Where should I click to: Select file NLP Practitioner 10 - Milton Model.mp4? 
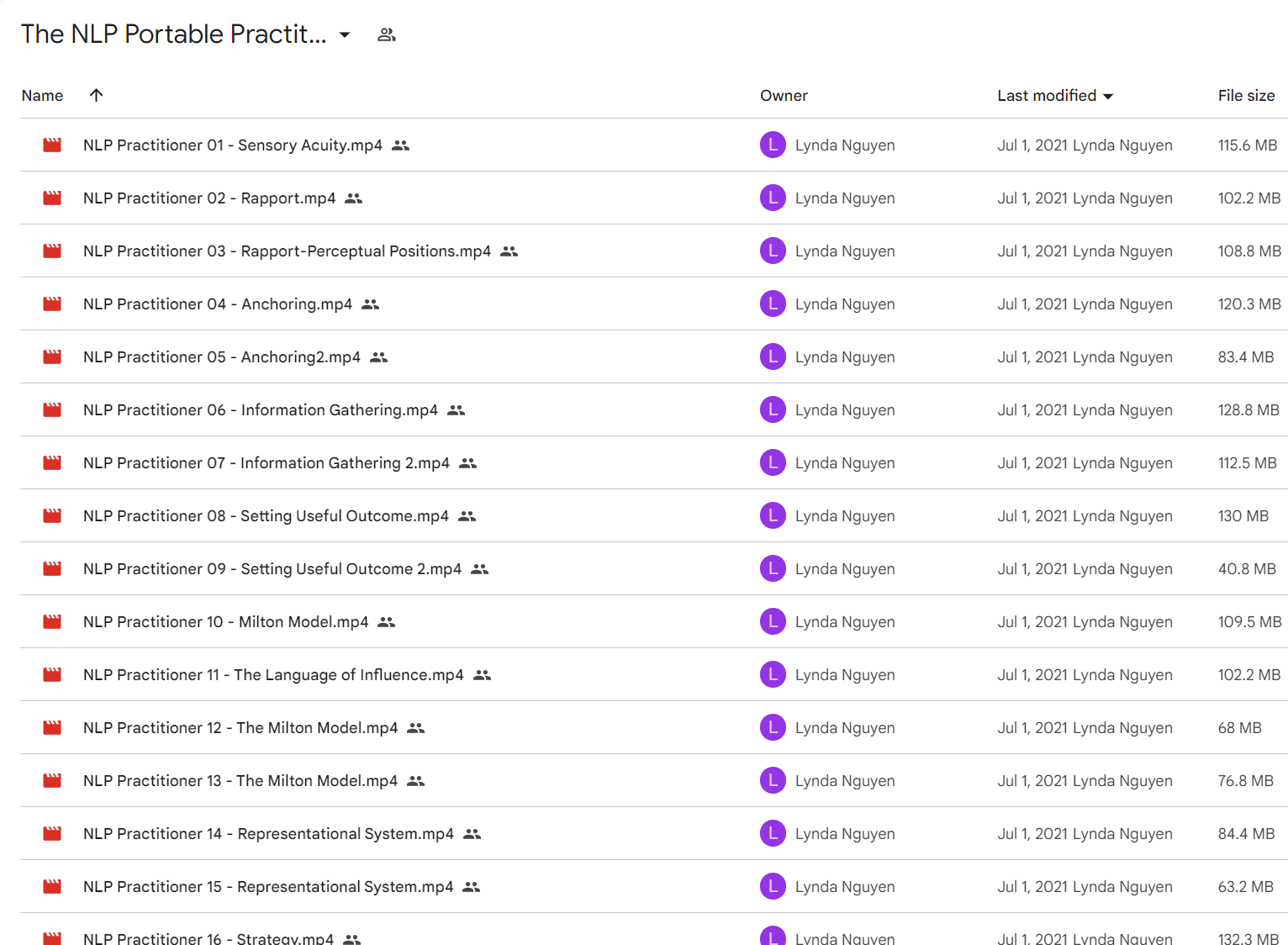(x=226, y=622)
